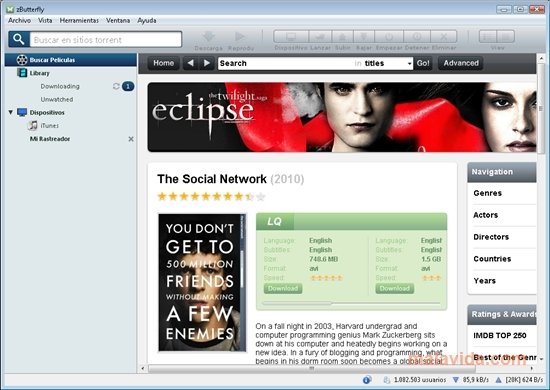Click the Descarga toolbar icon
The image size is (550, 390).
click(208, 37)
